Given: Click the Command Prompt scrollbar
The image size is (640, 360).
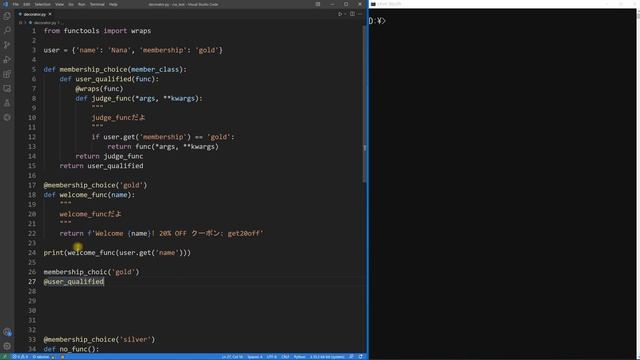Looking at the screenshot, I should click(638, 184).
